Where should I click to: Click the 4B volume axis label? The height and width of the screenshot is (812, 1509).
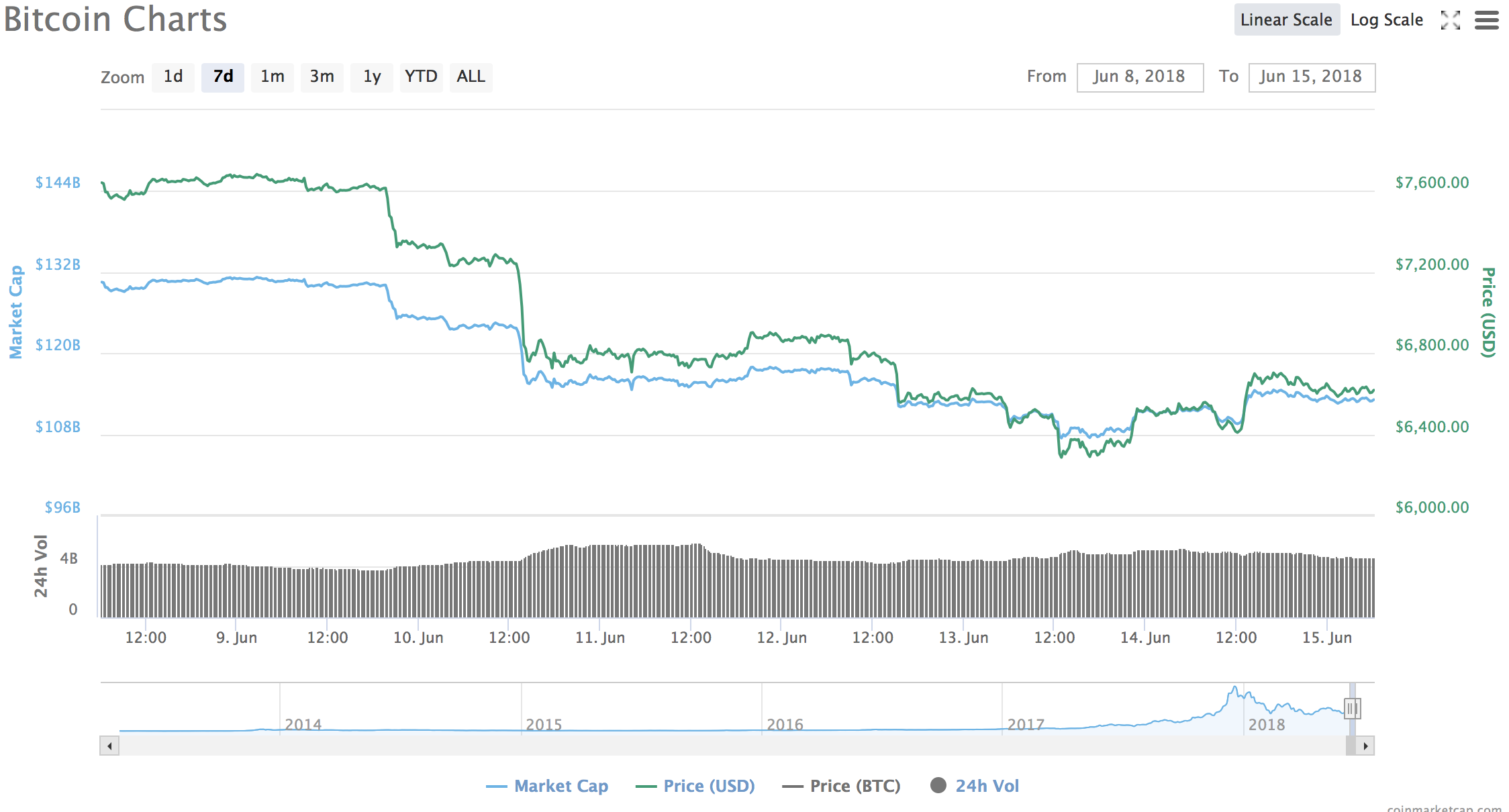point(68,558)
